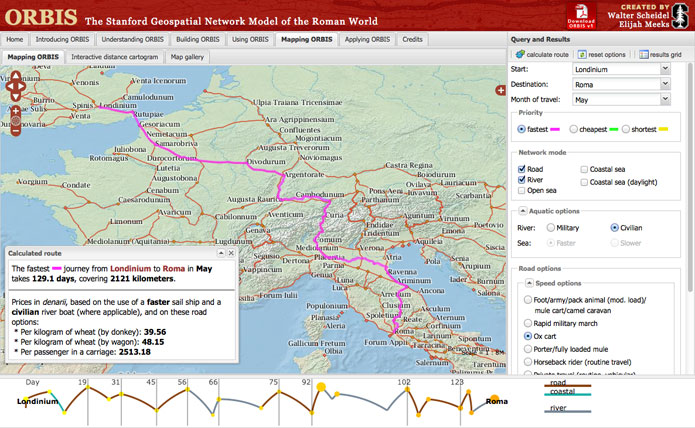Image resolution: width=695 pixels, height=428 pixels.
Task: Open the Destination dropdown
Action: tap(665, 84)
